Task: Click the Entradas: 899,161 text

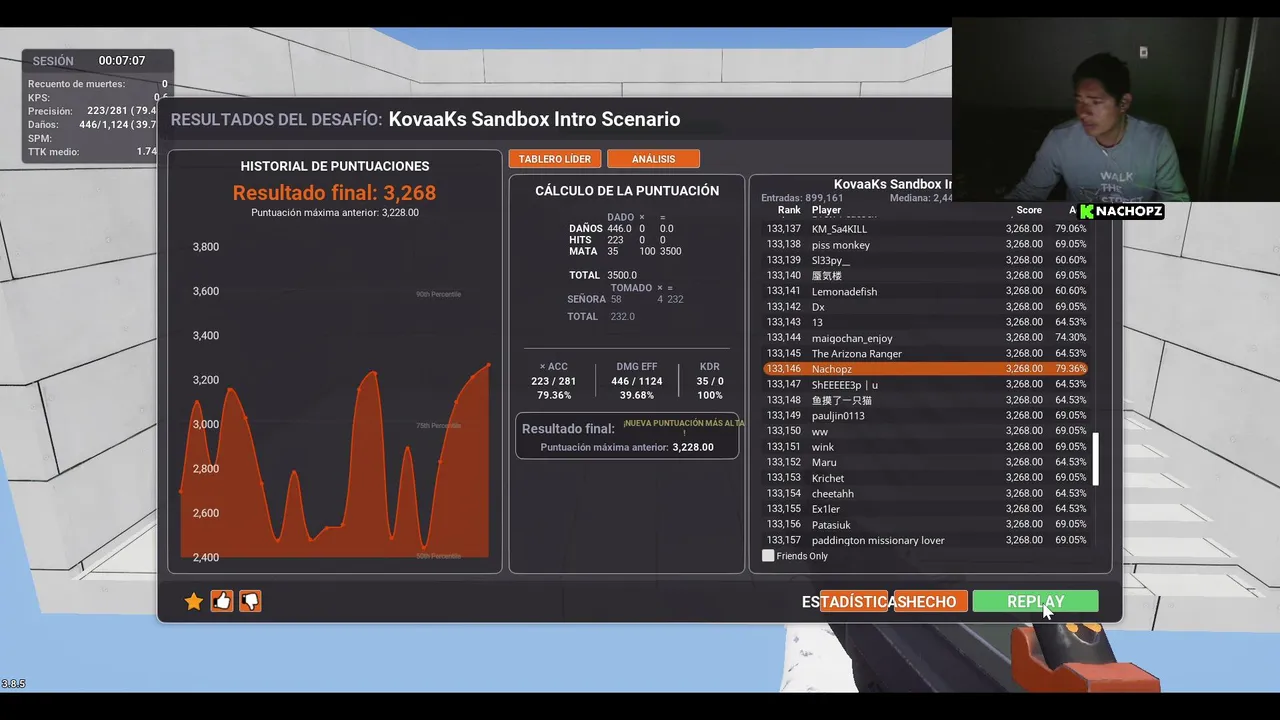Action: (802, 198)
